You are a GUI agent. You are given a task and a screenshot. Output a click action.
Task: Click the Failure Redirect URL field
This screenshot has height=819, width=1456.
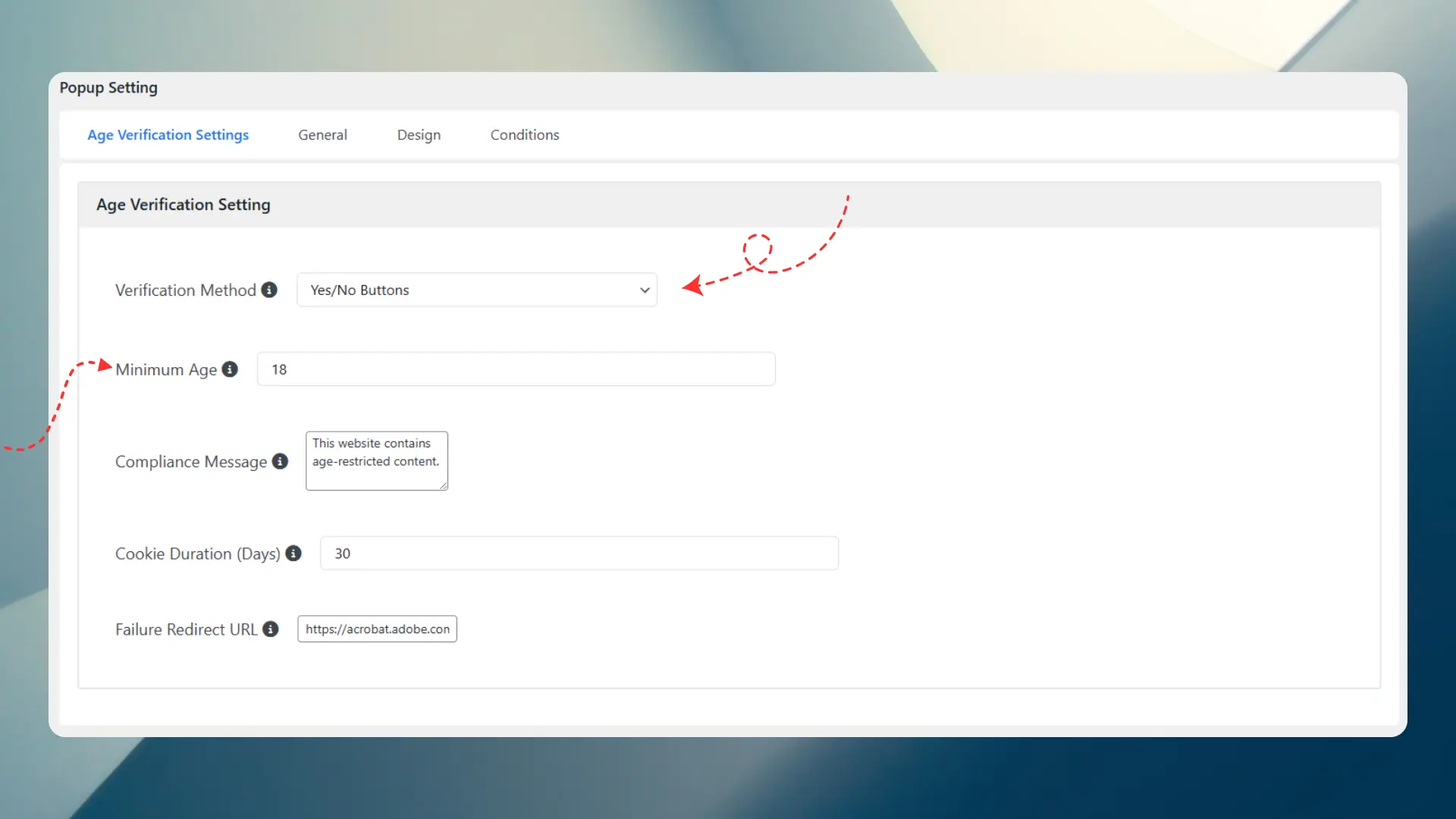377,629
